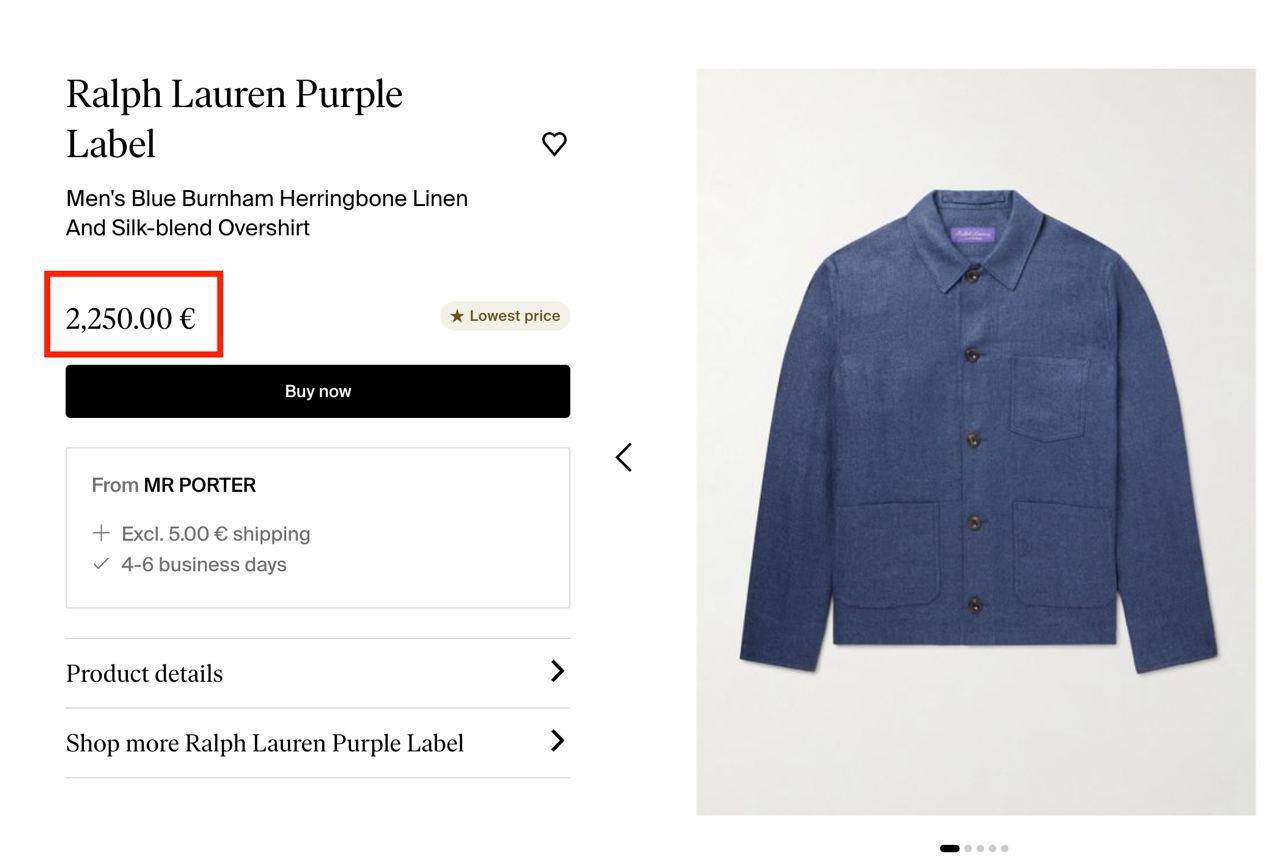Screen dimensions: 1280x864
Task: Jump to third image carousel dot
Action: 980,849
